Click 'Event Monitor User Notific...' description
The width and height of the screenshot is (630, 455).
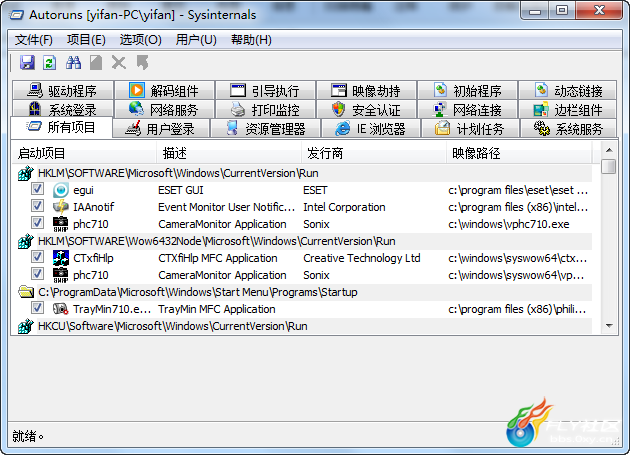tap(227, 207)
